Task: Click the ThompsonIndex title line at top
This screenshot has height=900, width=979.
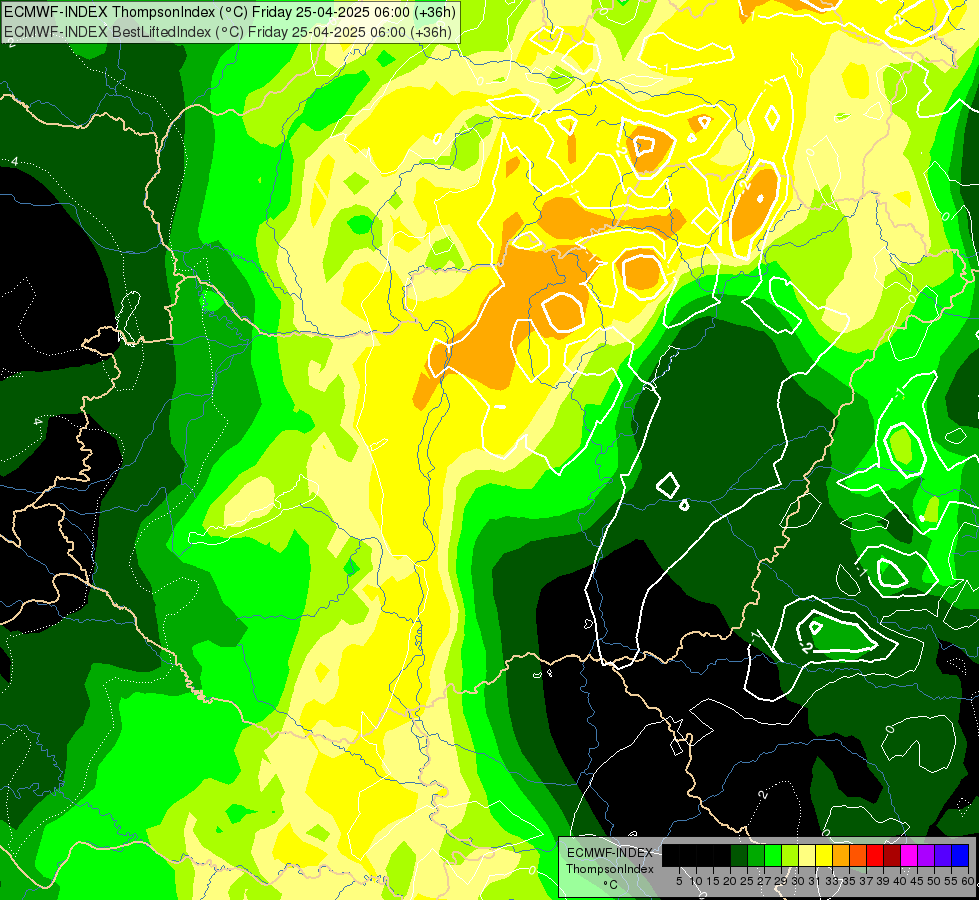Action: tap(229, 12)
